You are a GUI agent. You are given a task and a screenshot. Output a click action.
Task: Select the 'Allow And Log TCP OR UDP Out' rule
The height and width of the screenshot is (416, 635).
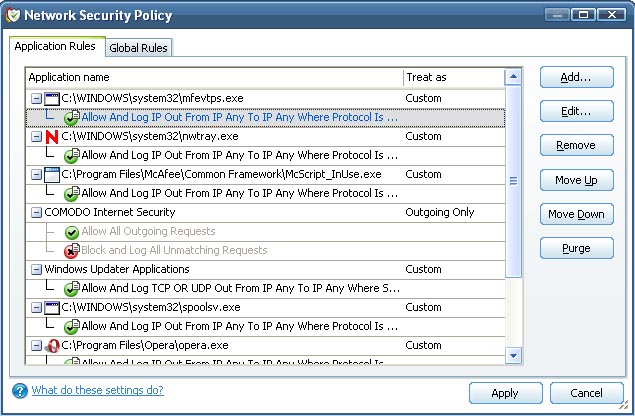pos(265,288)
